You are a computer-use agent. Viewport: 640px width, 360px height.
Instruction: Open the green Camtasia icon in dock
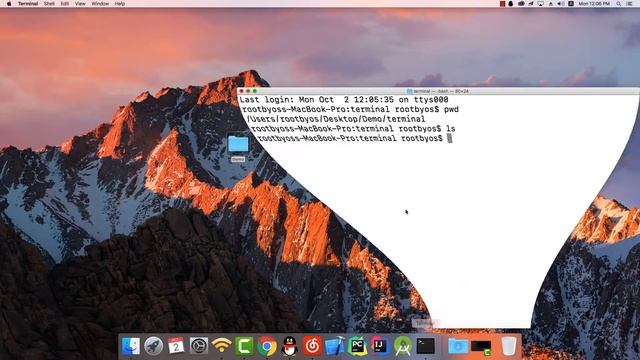point(244,346)
